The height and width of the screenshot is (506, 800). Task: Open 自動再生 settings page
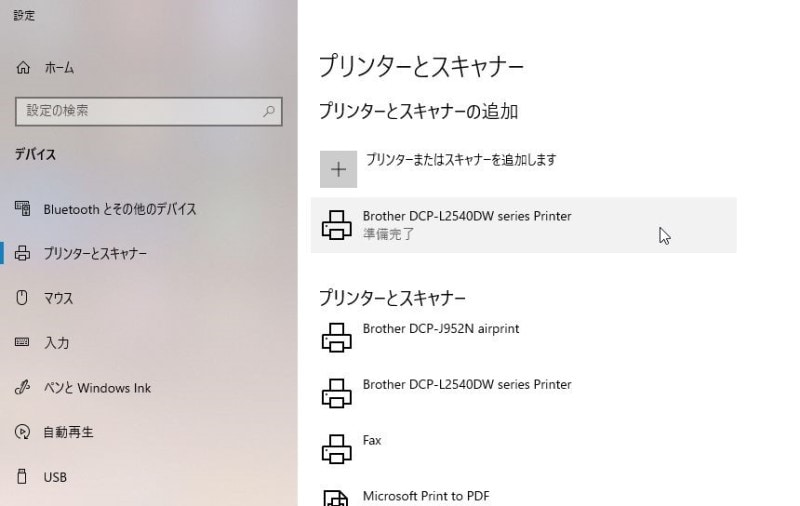click(68, 433)
